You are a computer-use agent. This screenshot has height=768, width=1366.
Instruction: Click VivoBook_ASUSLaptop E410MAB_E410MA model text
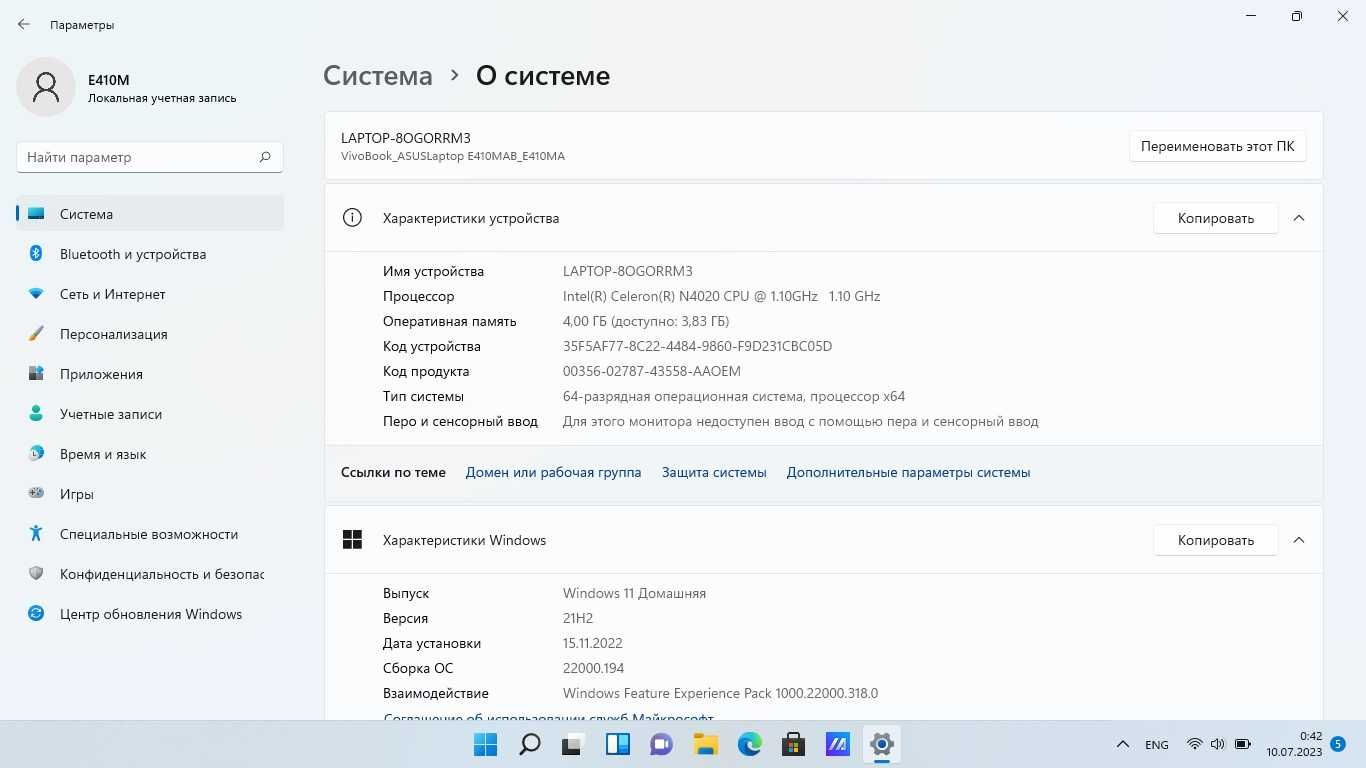coord(453,156)
